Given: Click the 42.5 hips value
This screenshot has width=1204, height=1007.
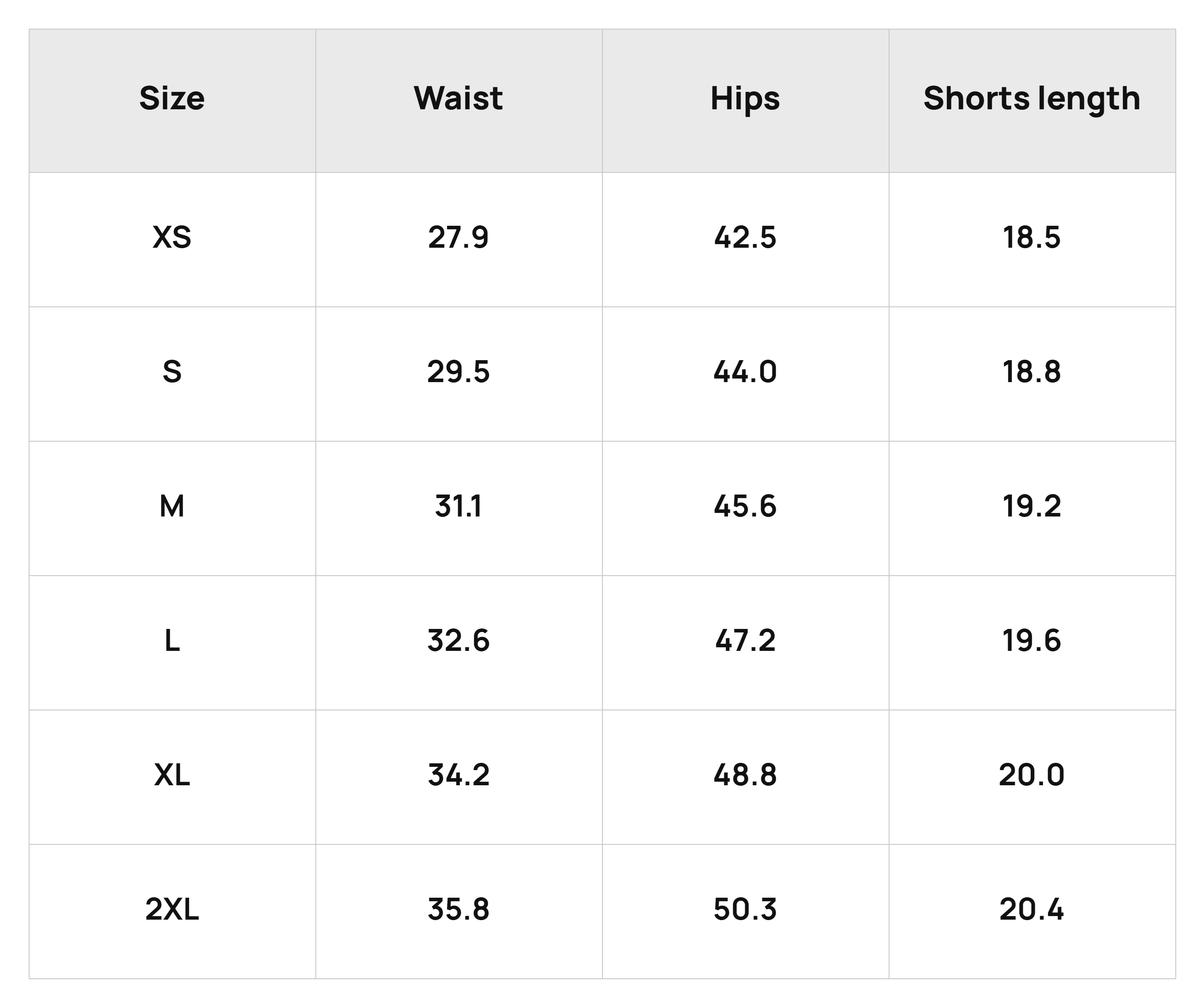Looking at the screenshot, I should 745,237.
